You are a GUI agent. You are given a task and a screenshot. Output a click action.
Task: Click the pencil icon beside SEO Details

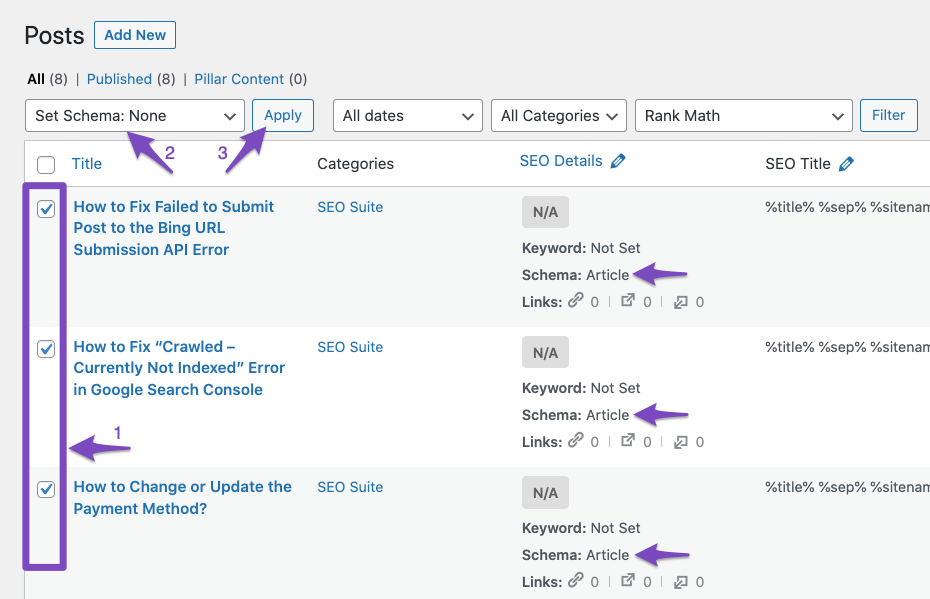click(x=618, y=161)
